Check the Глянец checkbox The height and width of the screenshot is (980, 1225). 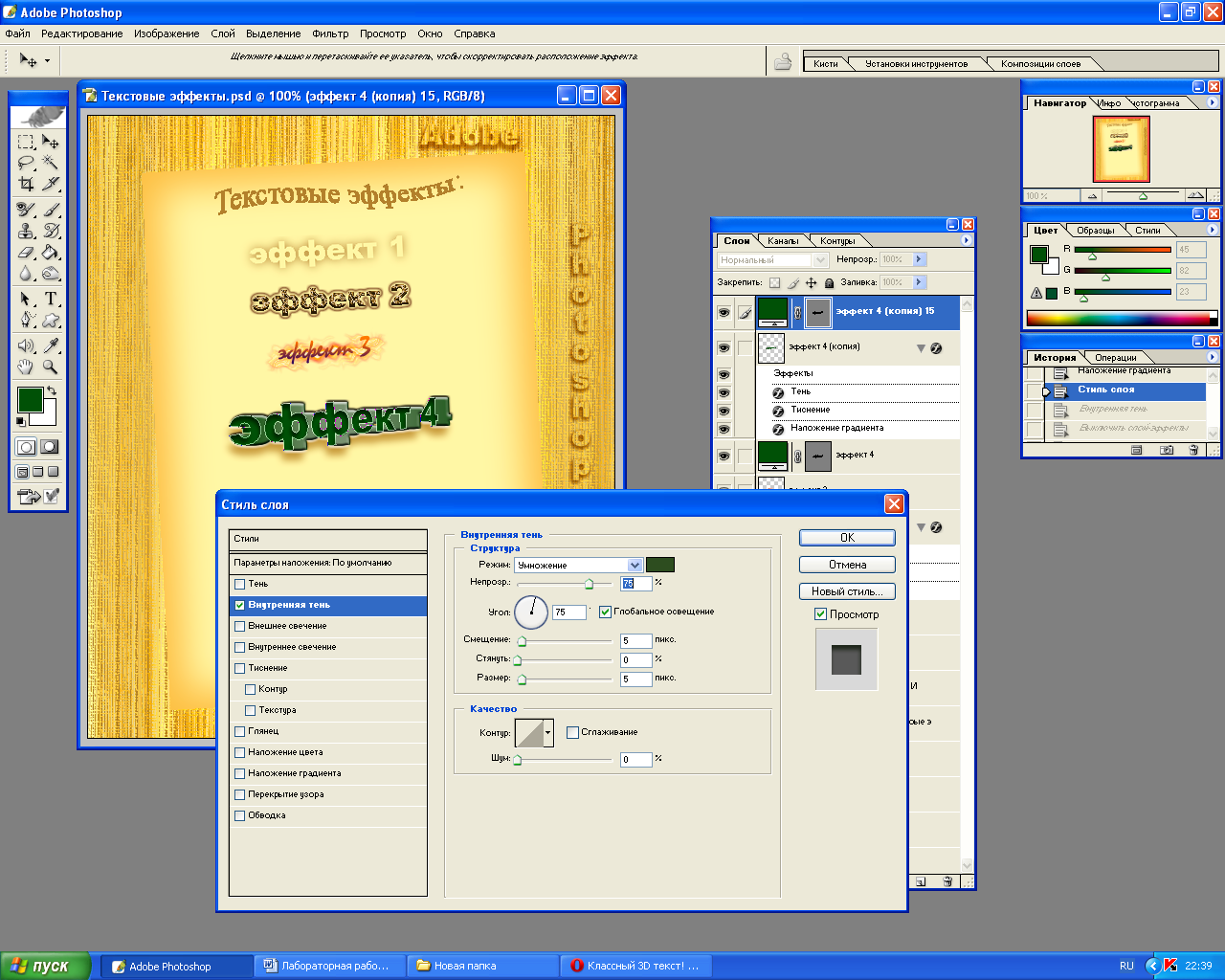[240, 731]
